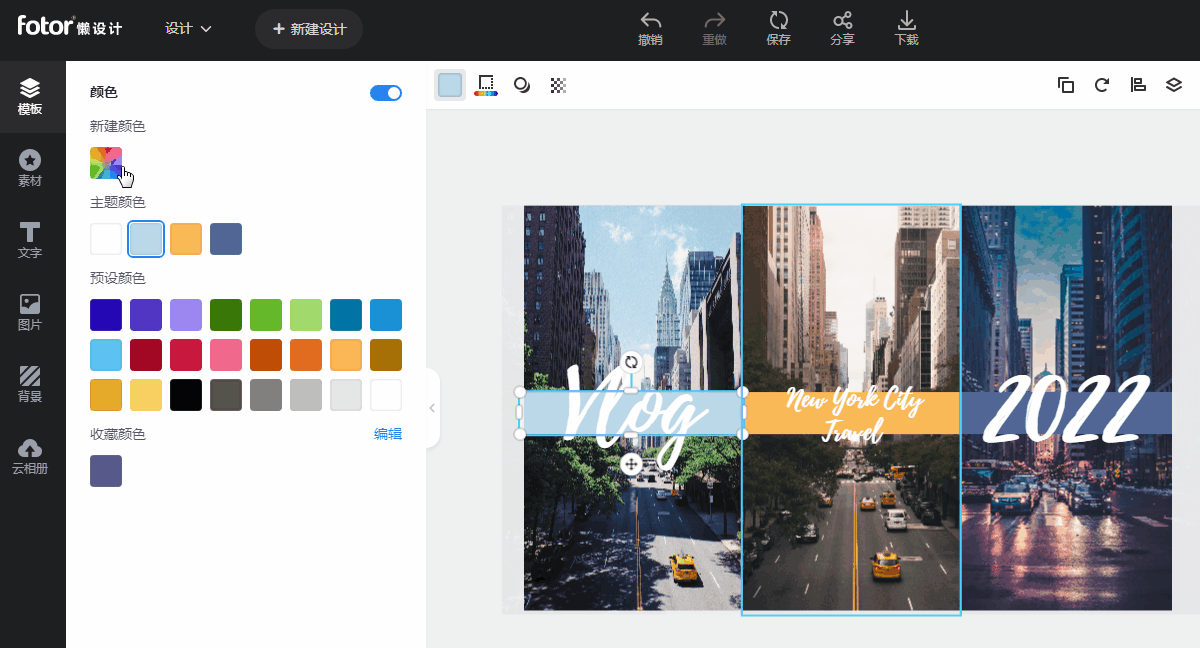Undo with the 撤销 button
The height and width of the screenshot is (648, 1200).
click(x=650, y=29)
